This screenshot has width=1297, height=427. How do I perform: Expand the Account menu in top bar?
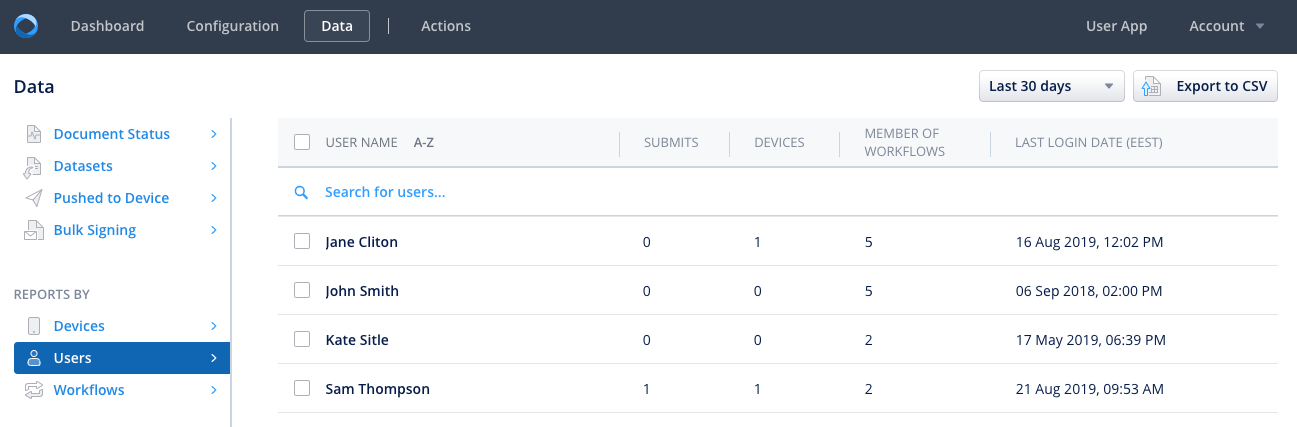point(1226,26)
